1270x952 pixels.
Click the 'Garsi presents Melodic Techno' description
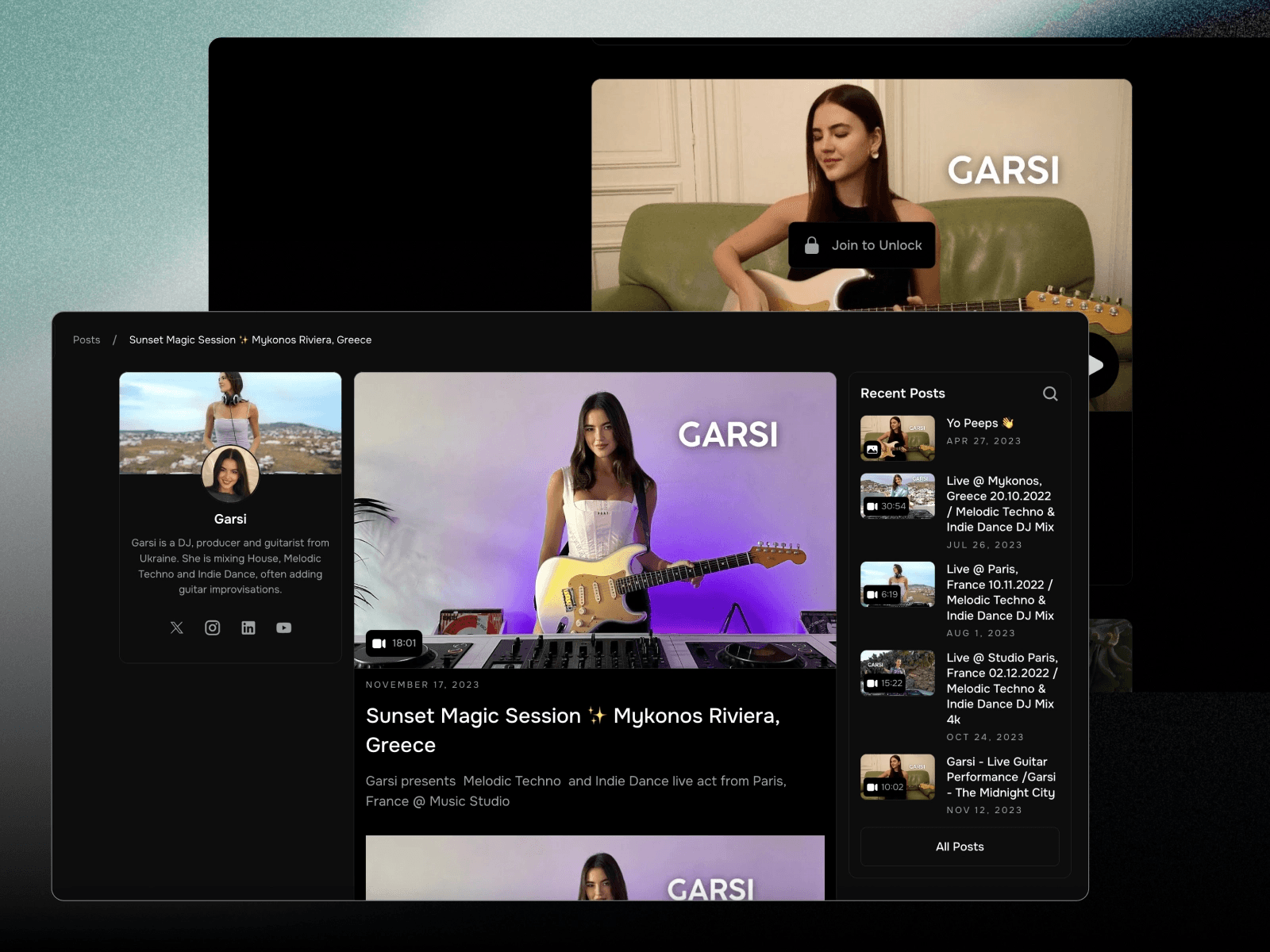[x=576, y=791]
